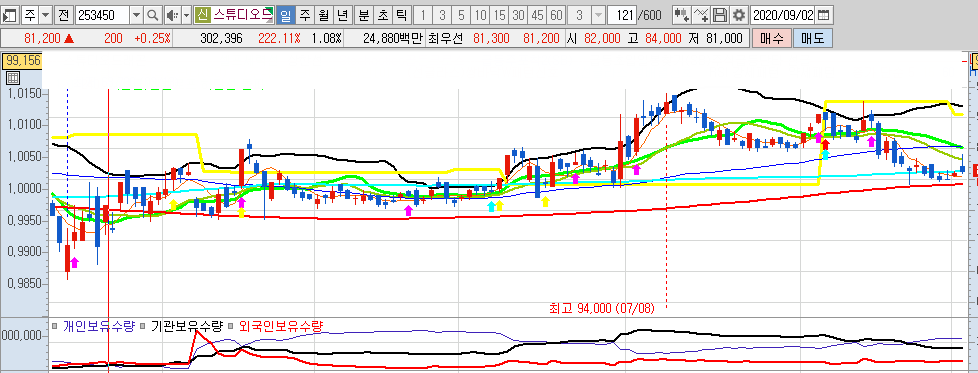The height and width of the screenshot is (373, 978).
Task: Select the 주 weekly chart period
Action: [x=304, y=14]
